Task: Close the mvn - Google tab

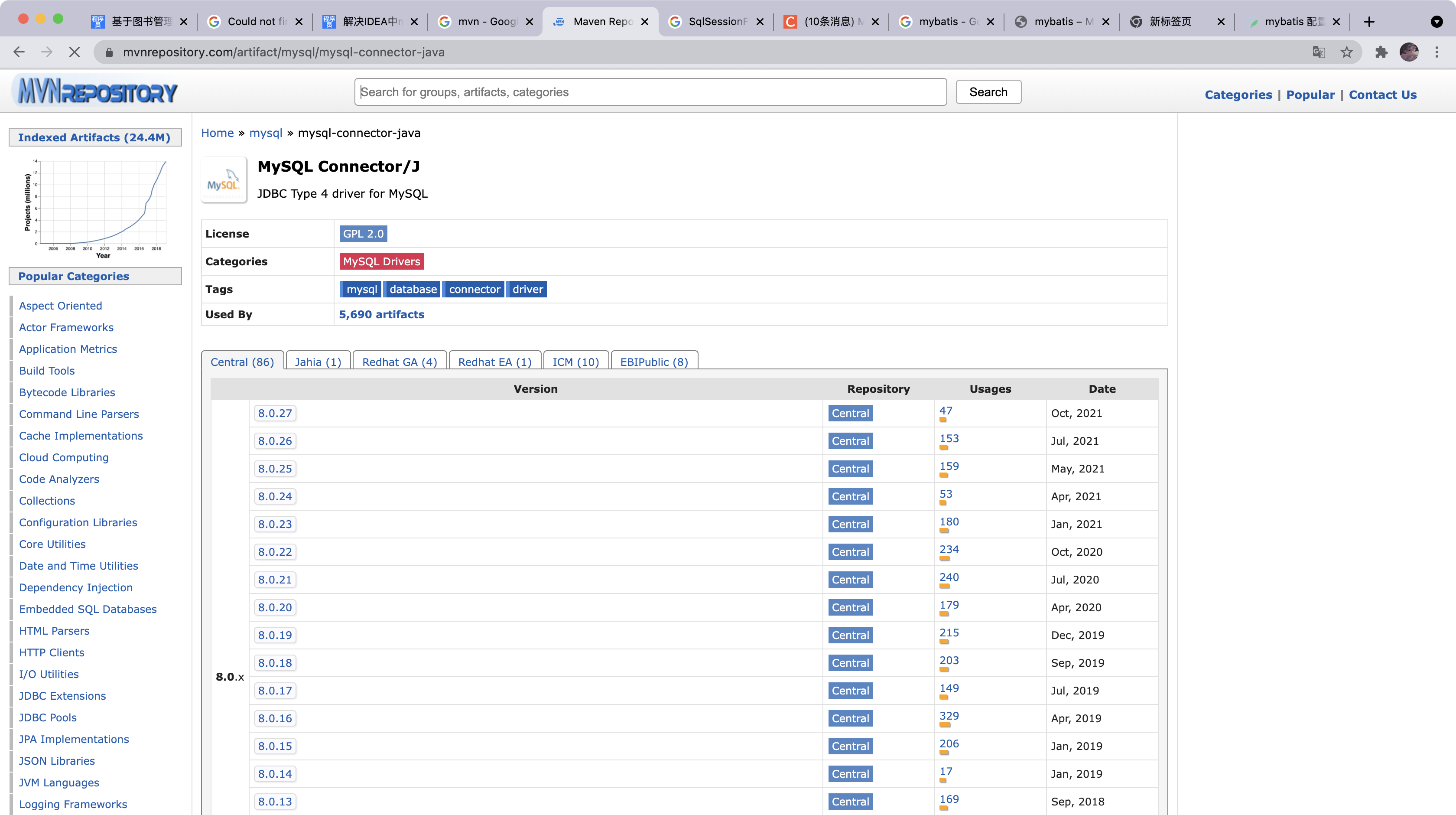Action: pyautogui.click(x=530, y=22)
